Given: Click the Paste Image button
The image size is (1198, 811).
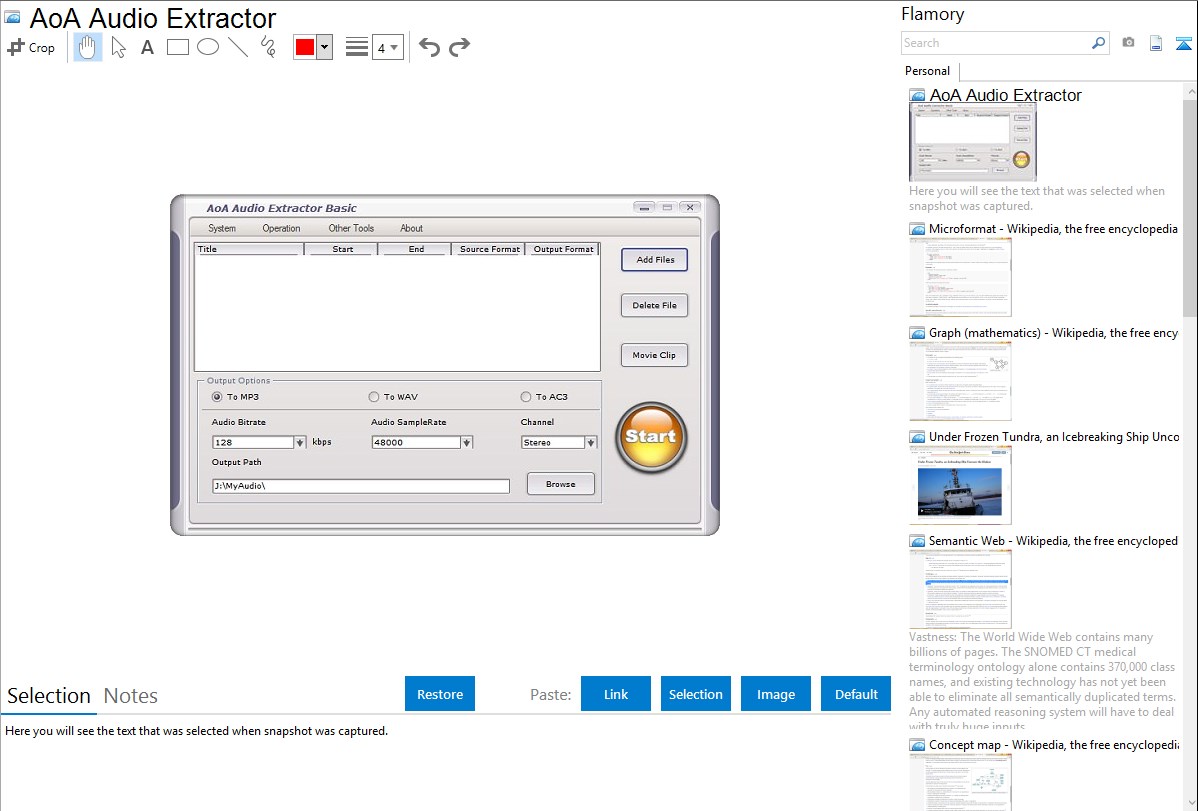Looking at the screenshot, I should point(775,694).
